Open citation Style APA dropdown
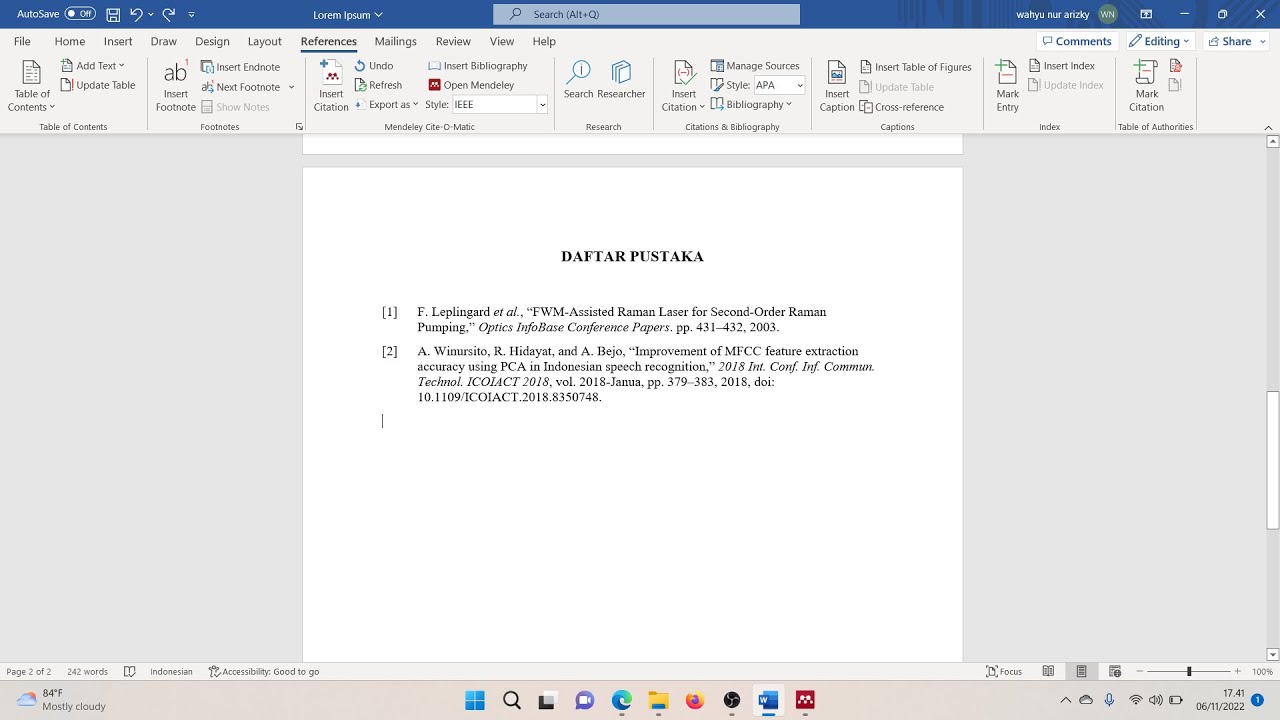This screenshot has width=1280, height=720. pyautogui.click(x=800, y=86)
